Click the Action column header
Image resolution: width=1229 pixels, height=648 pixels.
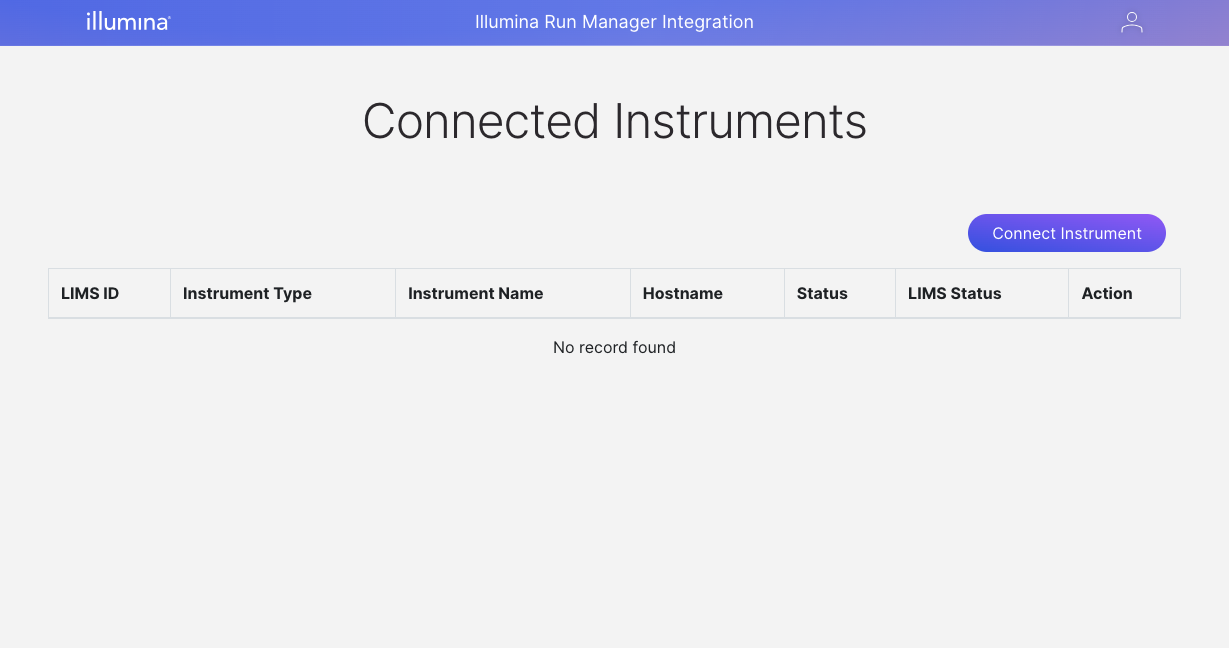pos(1106,293)
